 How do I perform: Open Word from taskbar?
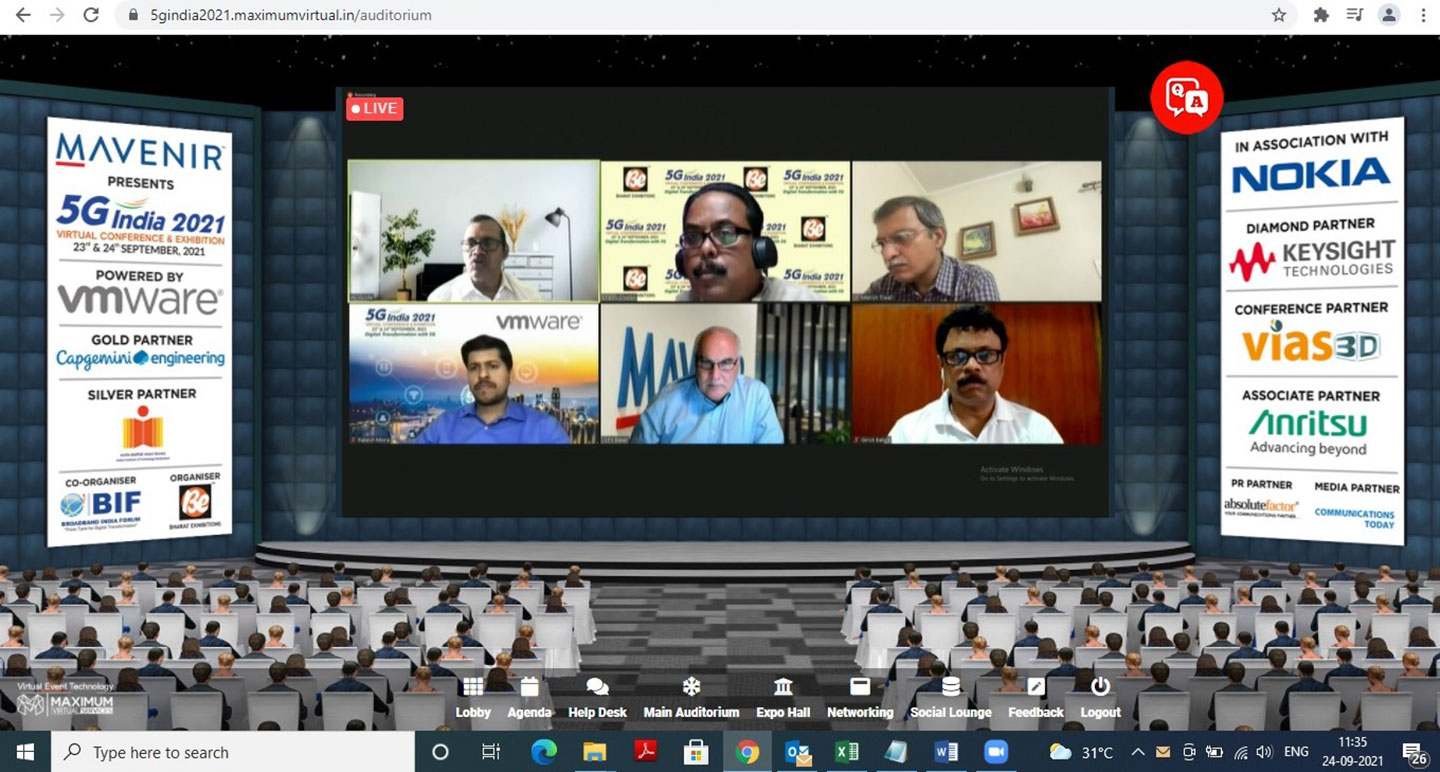pyautogui.click(x=945, y=752)
